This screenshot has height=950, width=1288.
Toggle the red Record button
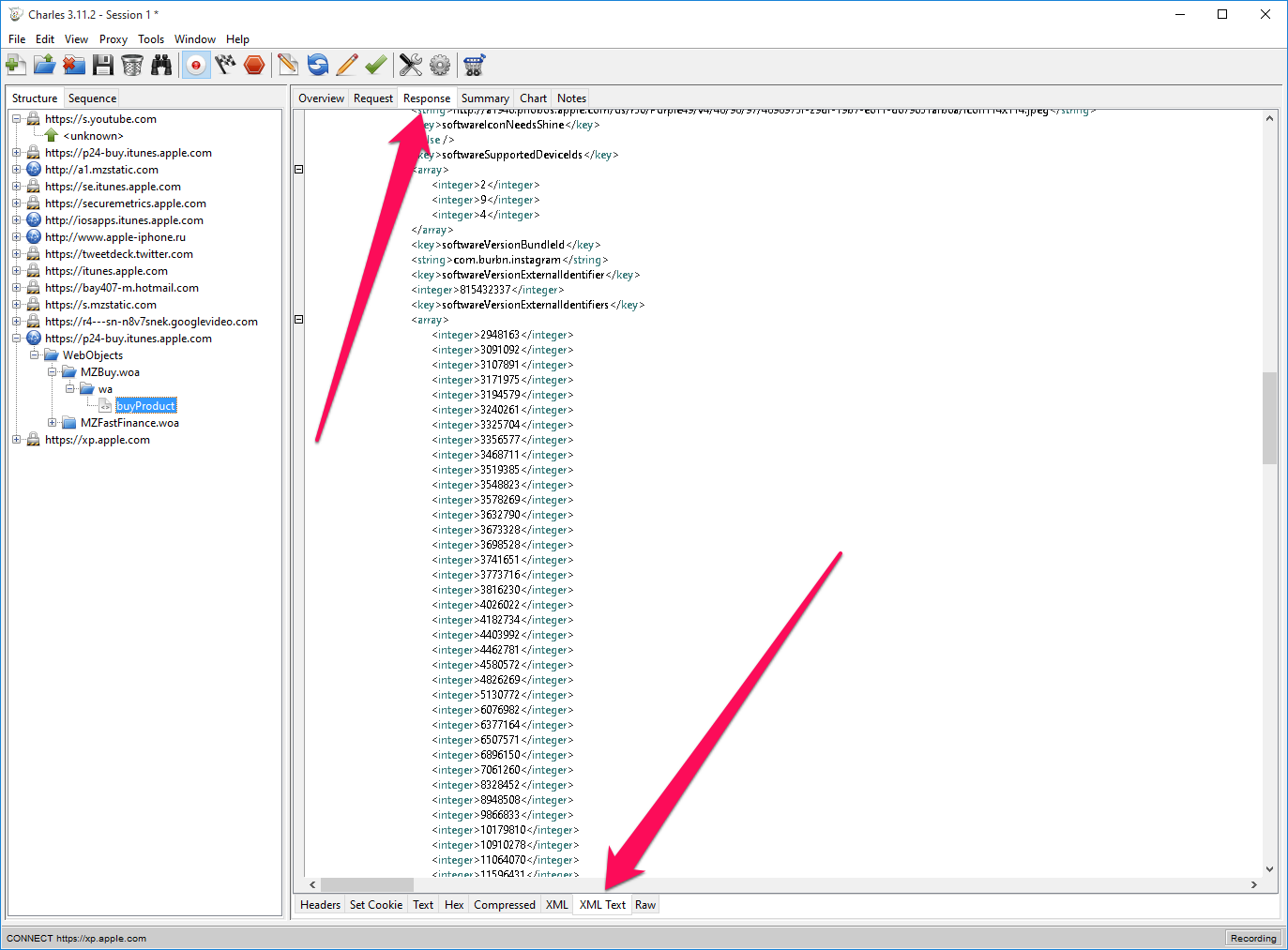tap(195, 65)
